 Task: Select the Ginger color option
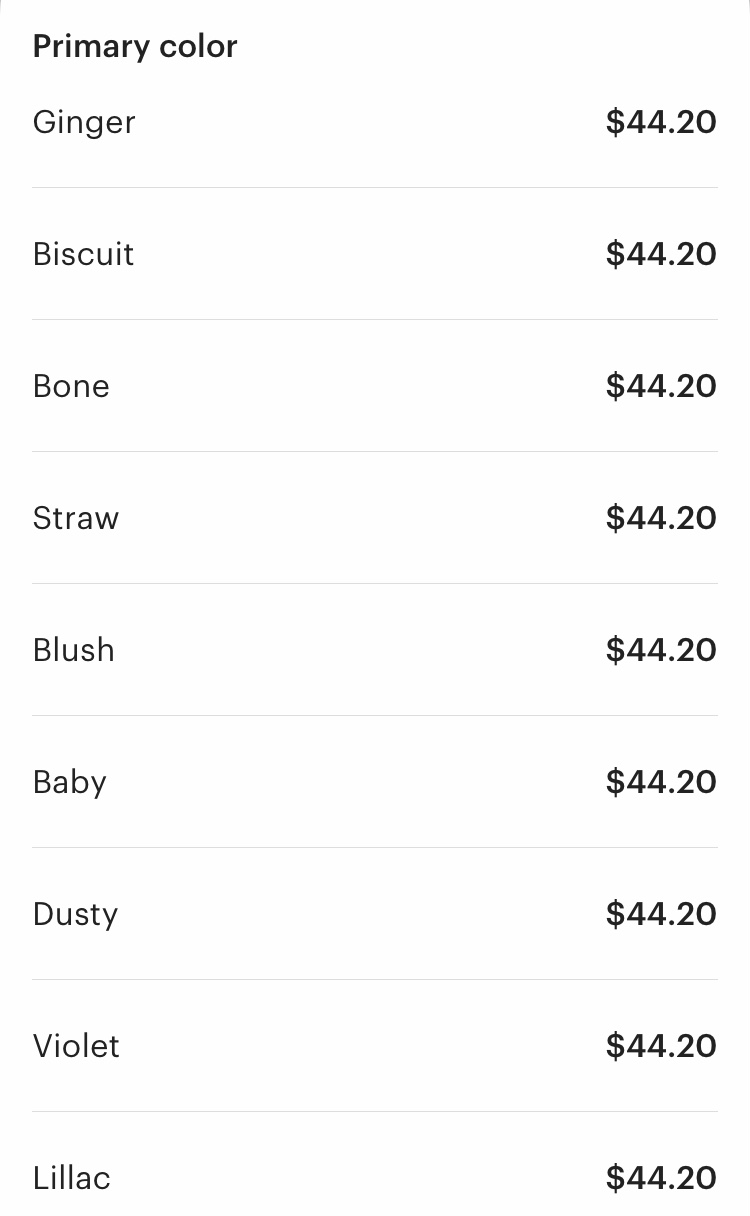375,122
